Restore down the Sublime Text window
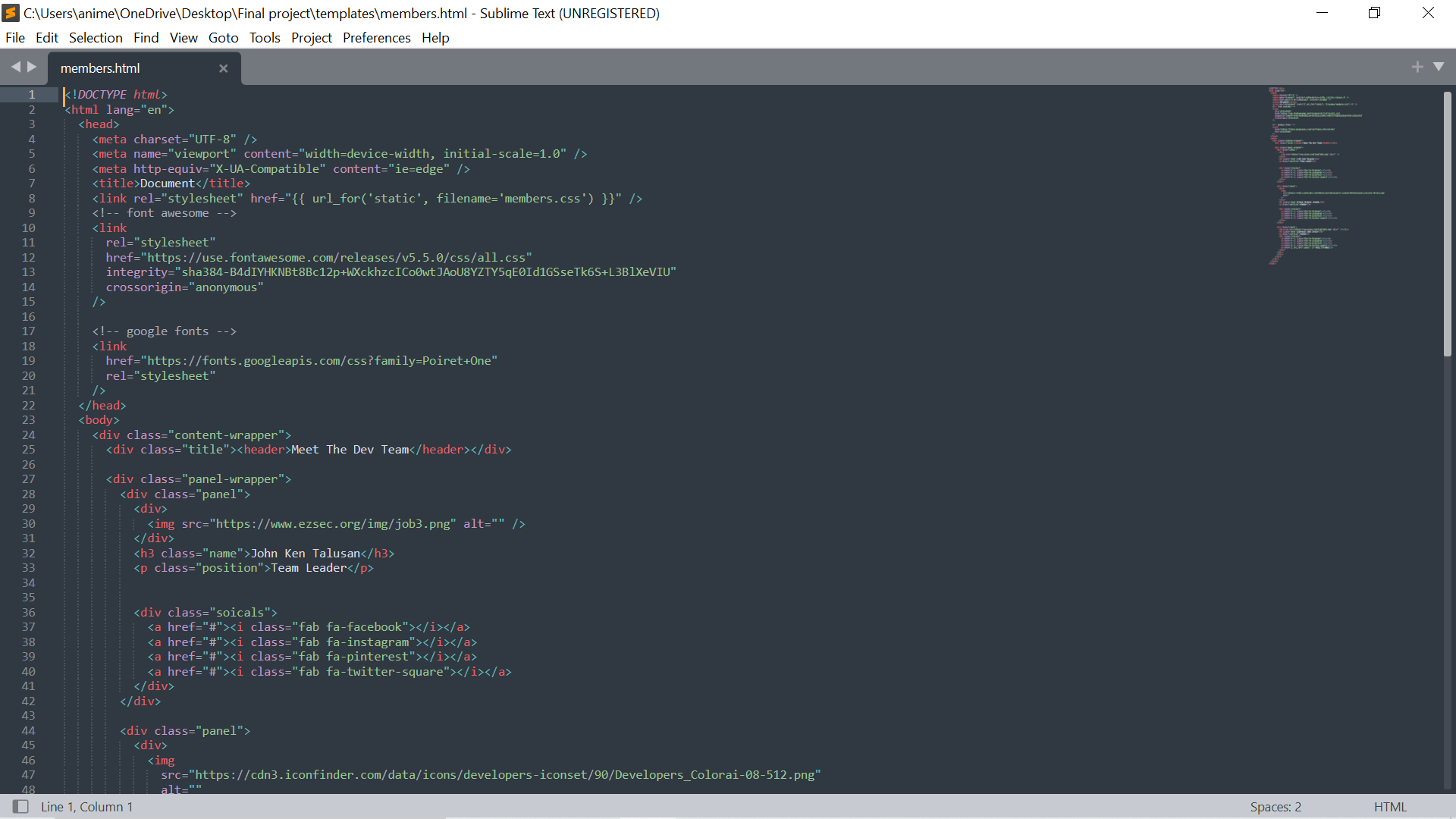The image size is (1456, 819). (1374, 13)
